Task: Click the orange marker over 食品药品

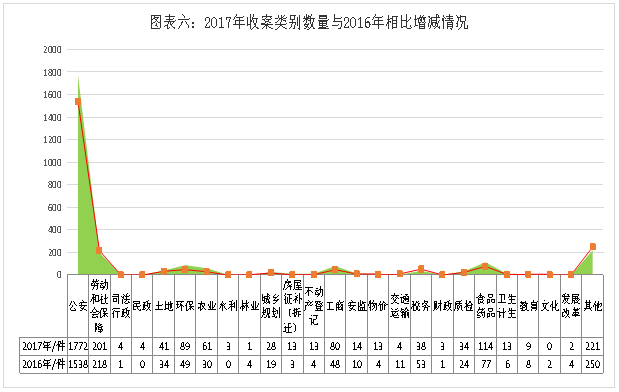Action: click(x=485, y=266)
